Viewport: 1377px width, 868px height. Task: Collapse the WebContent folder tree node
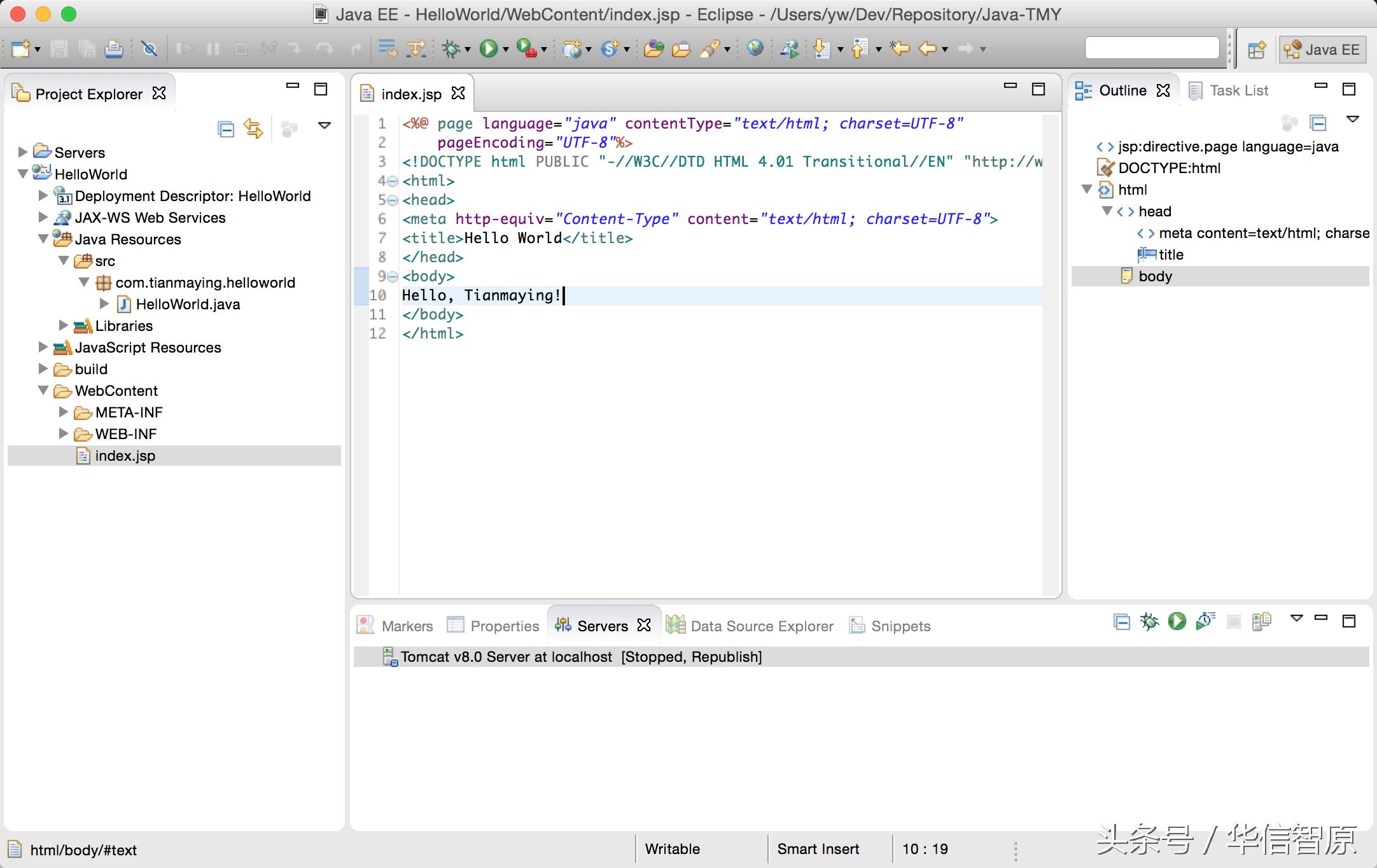point(43,391)
